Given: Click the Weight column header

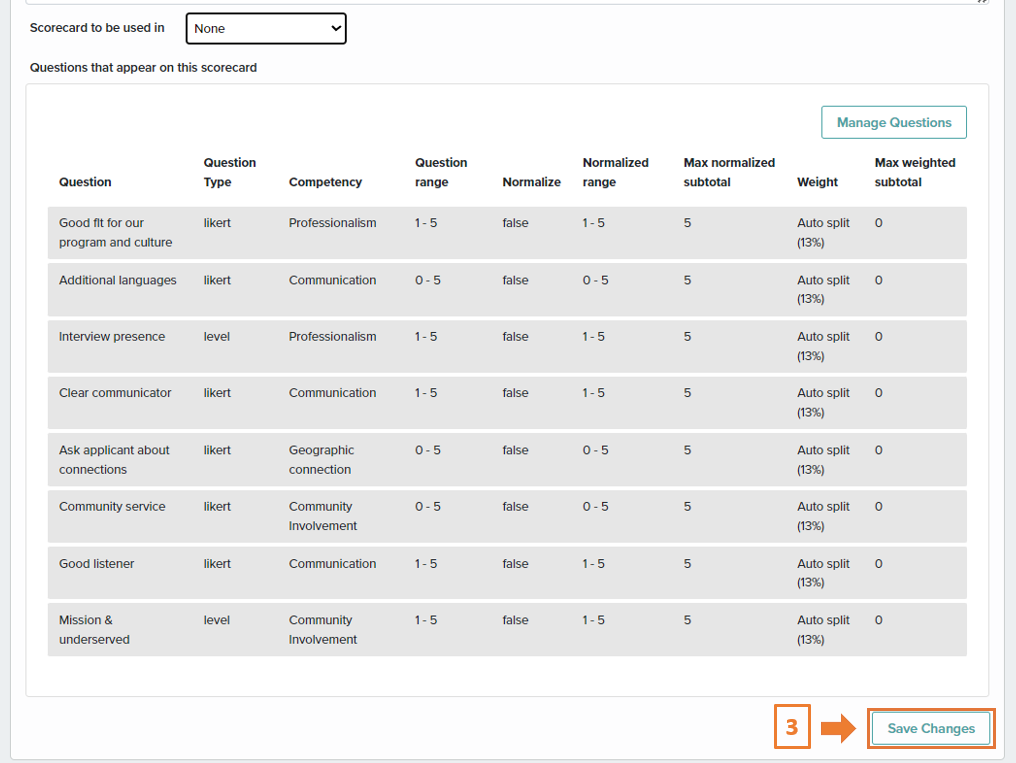Looking at the screenshot, I should [817, 182].
